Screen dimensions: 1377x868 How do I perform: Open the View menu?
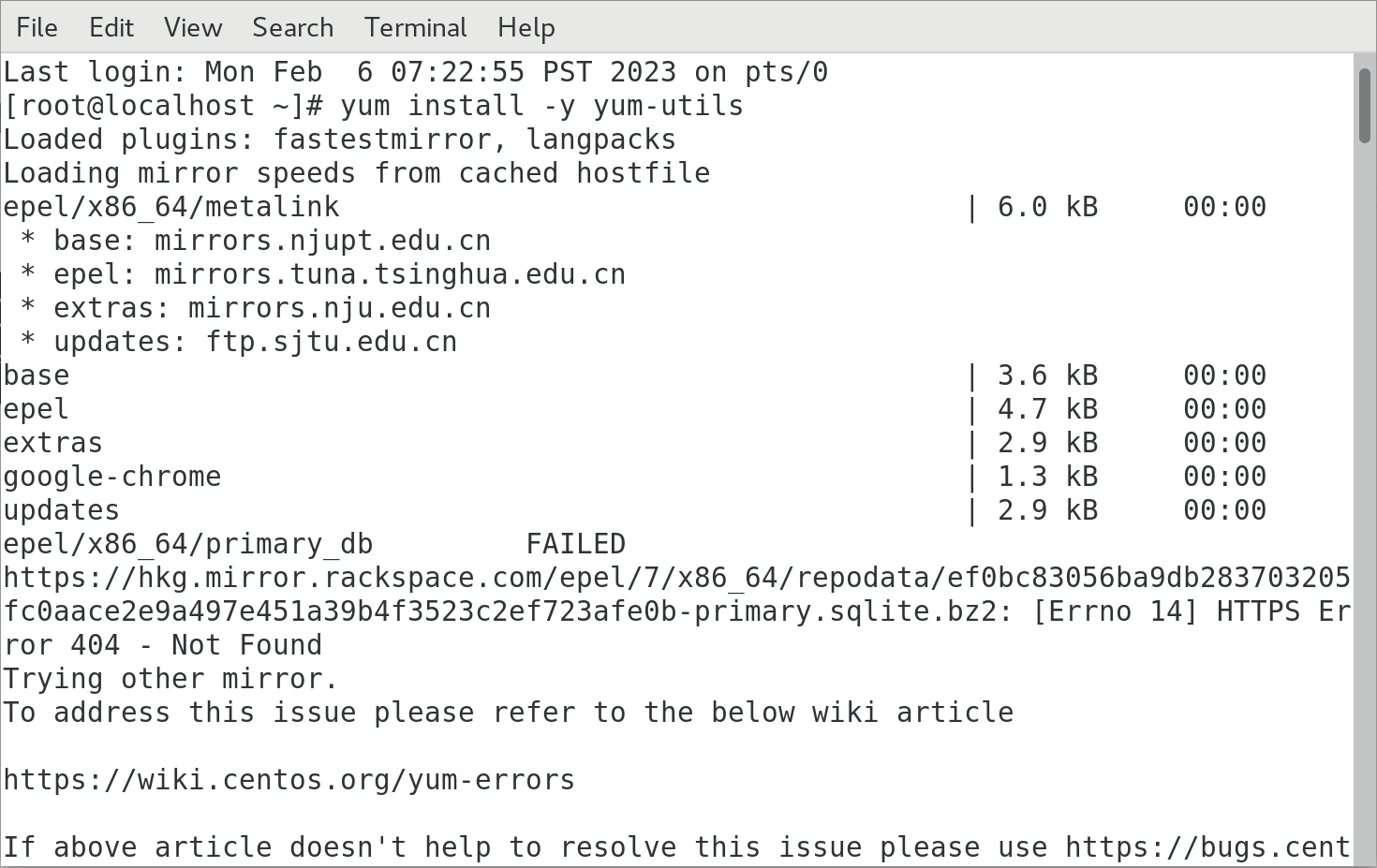[x=193, y=28]
